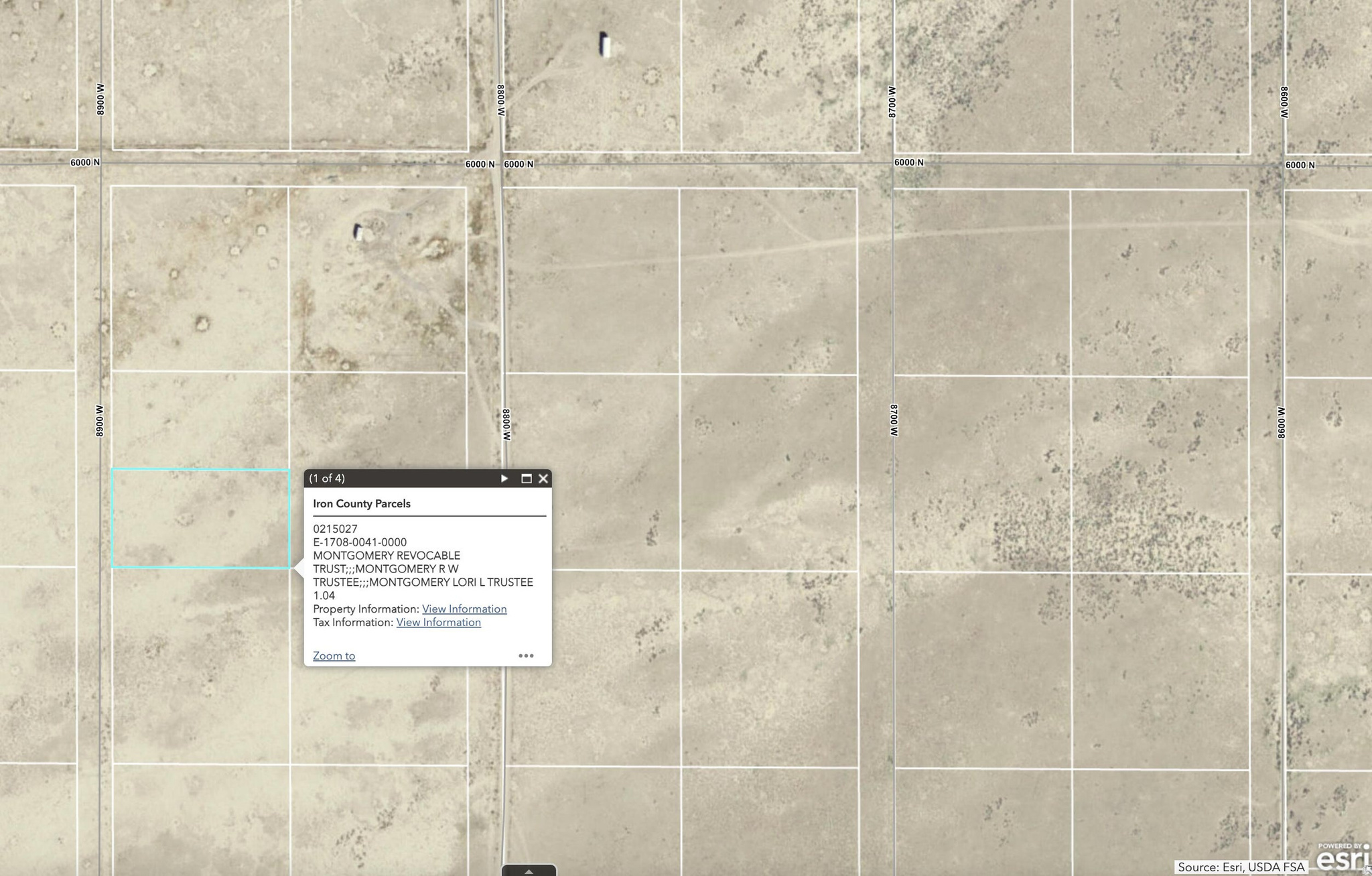Screen dimensions: 1372x876
Task: Open Tax Information View Information link
Action: point(438,622)
